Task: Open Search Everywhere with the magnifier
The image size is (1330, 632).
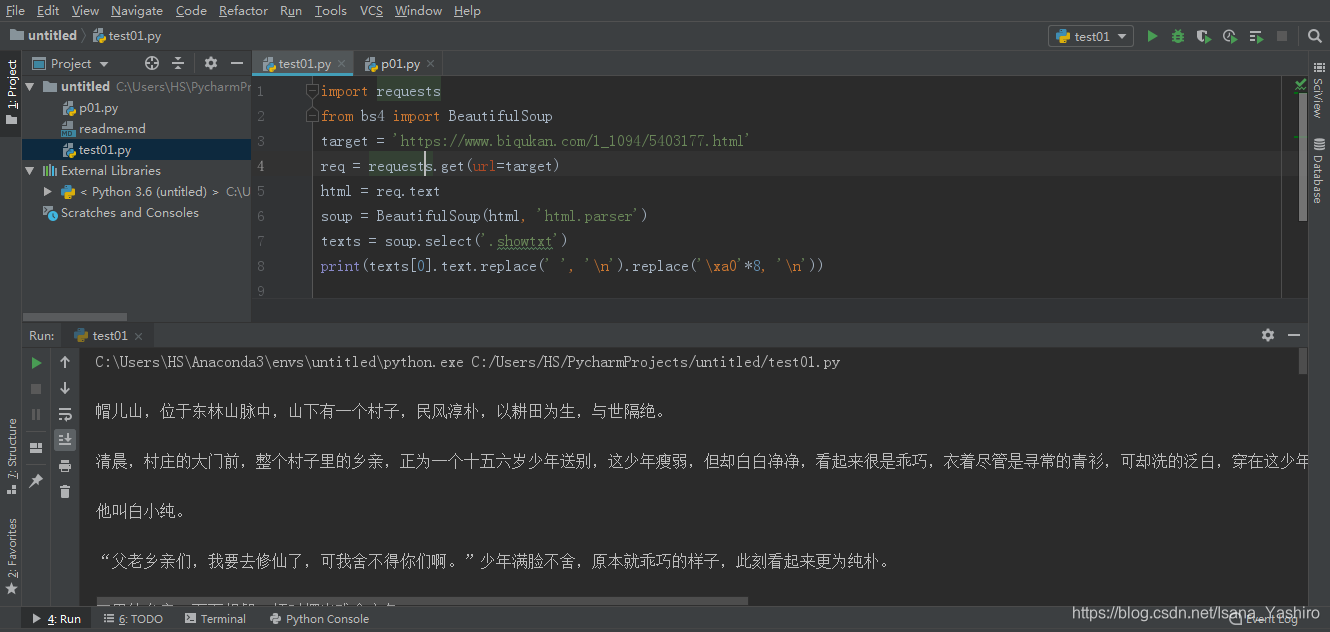Action: coord(1314,35)
